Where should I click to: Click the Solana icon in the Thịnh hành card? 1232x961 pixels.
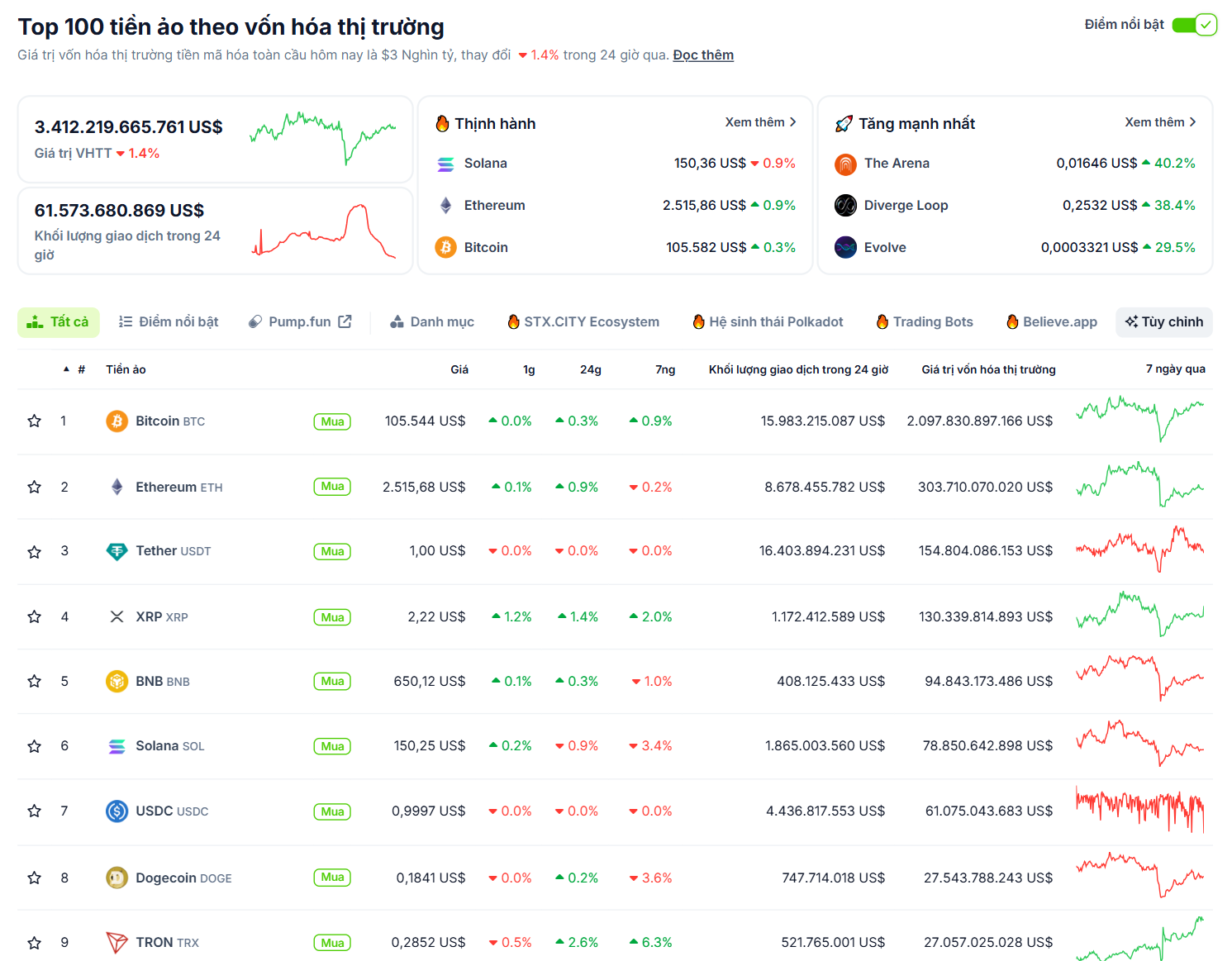click(x=445, y=164)
